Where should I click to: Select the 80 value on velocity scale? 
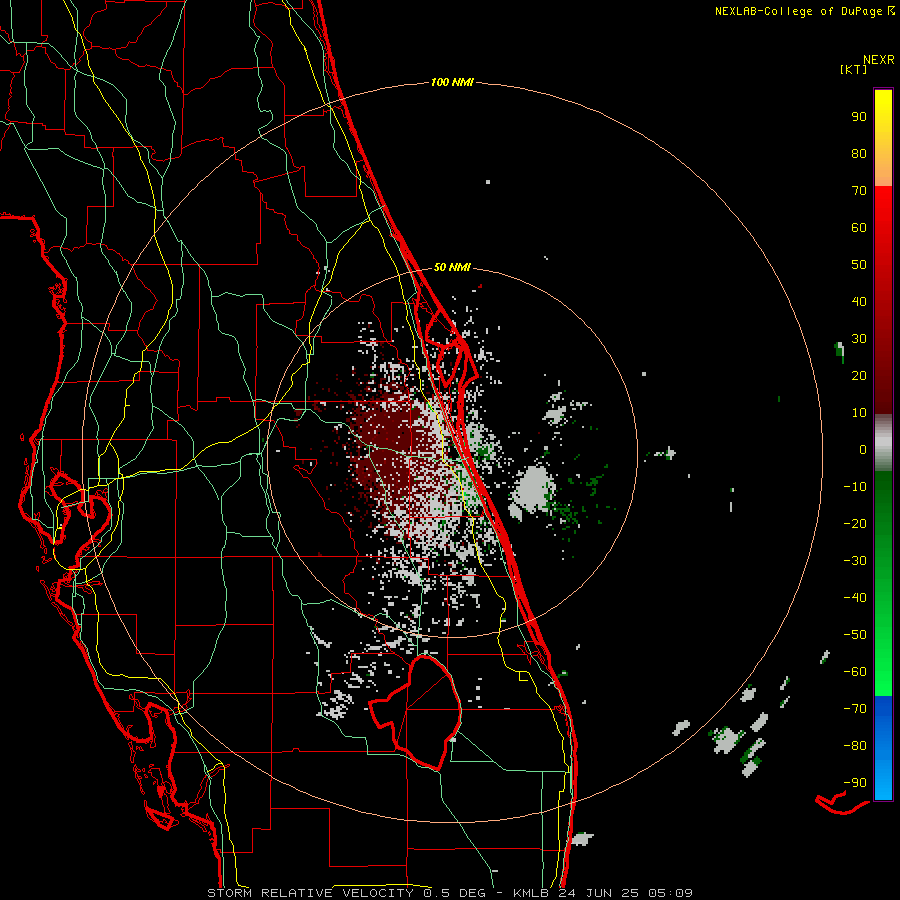pyautogui.click(x=859, y=153)
